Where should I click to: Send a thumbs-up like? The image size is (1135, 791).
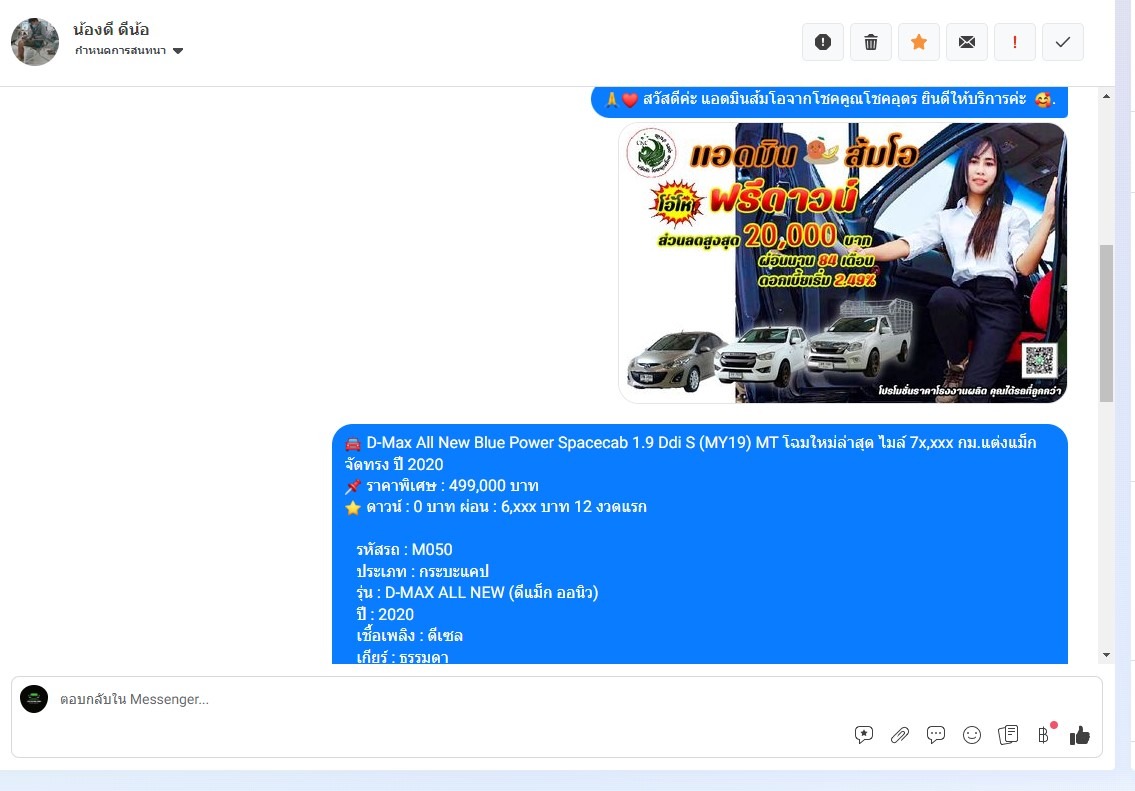coord(1079,735)
